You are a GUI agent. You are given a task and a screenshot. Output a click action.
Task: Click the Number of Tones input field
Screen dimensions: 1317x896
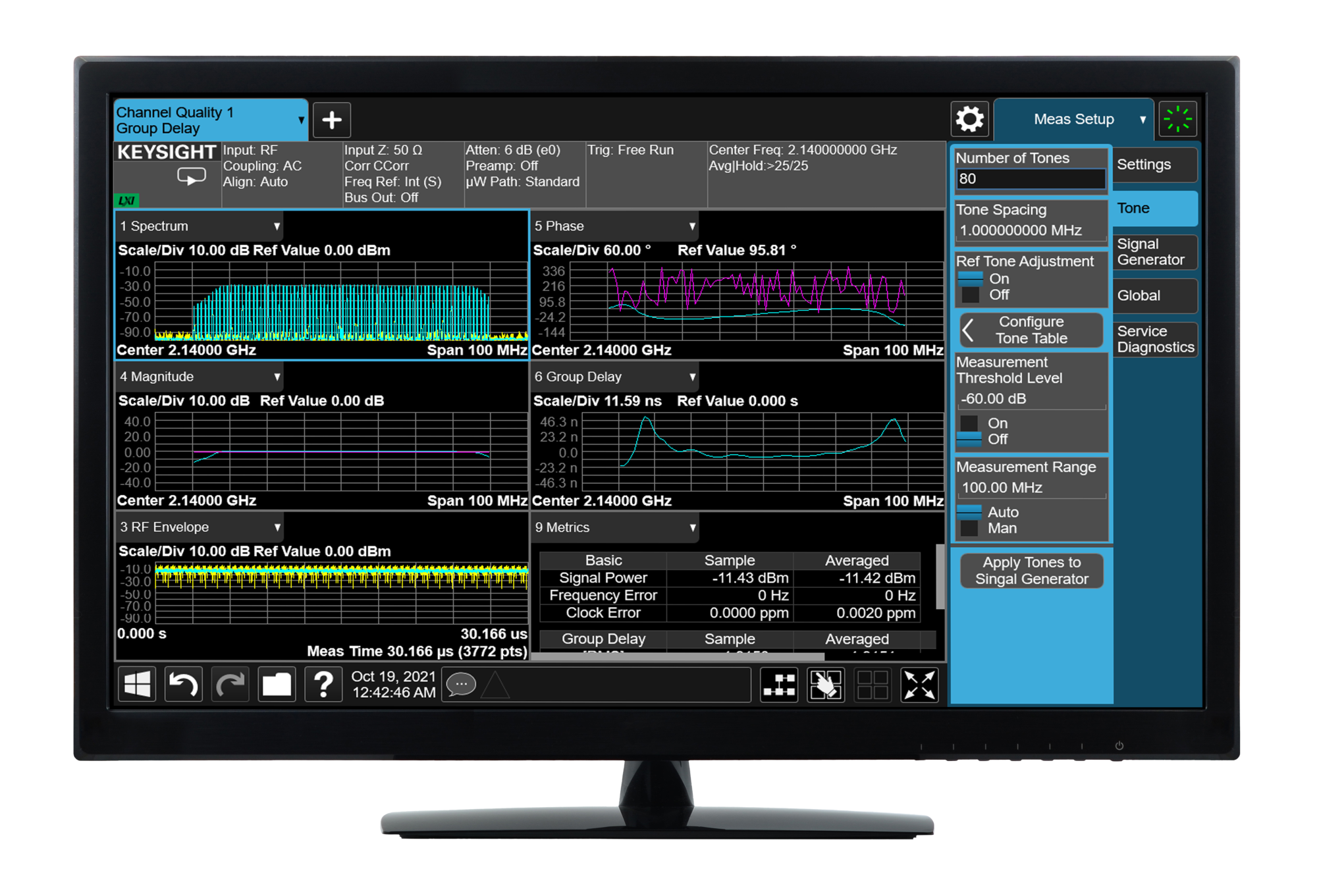(1031, 179)
